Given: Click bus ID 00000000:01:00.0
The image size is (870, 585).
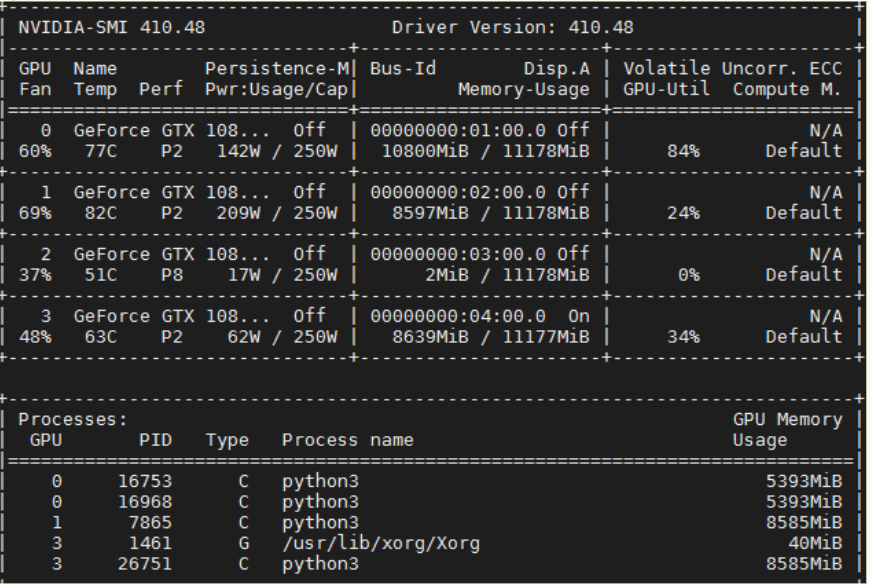Looking at the screenshot, I should [458, 130].
